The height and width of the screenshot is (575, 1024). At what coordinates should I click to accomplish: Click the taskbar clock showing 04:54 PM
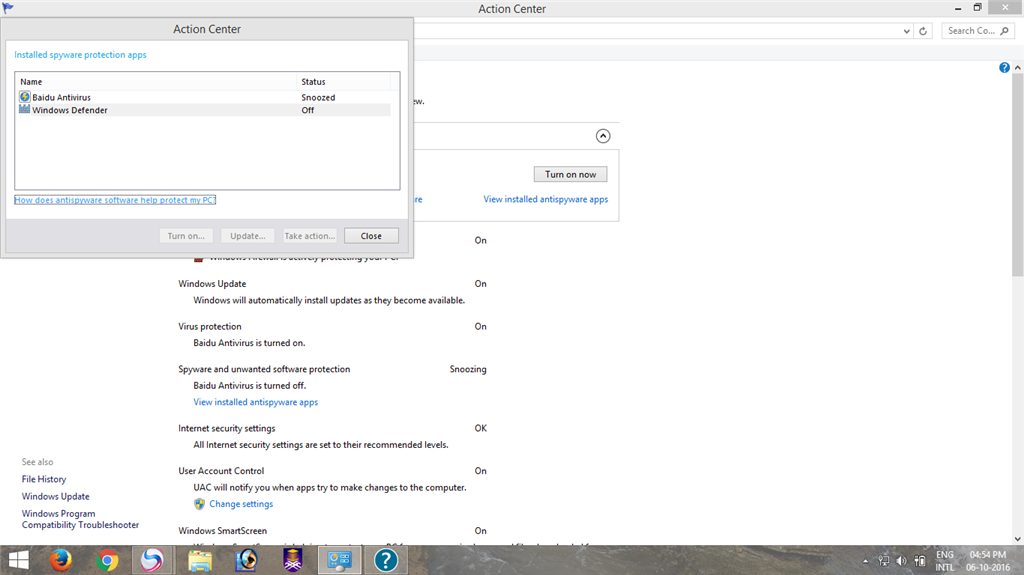tap(988, 561)
